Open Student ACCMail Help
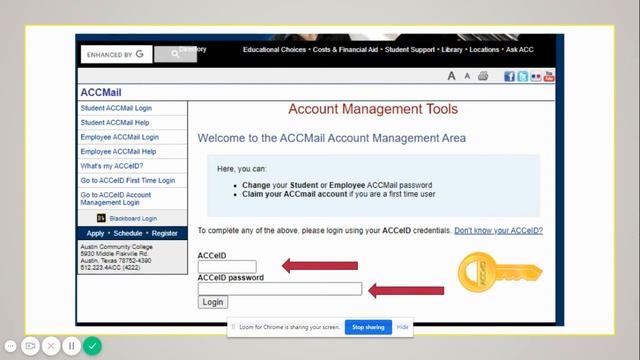 pyautogui.click(x=115, y=122)
